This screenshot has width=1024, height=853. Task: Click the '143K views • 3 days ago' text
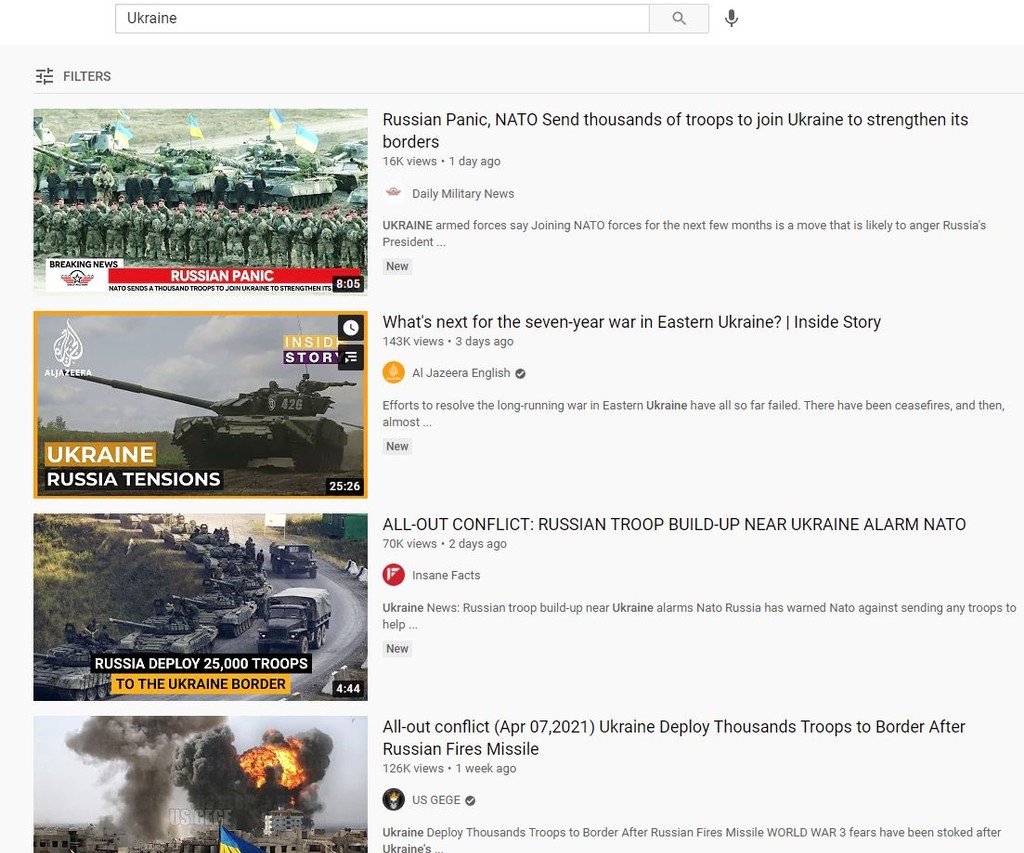(x=448, y=342)
